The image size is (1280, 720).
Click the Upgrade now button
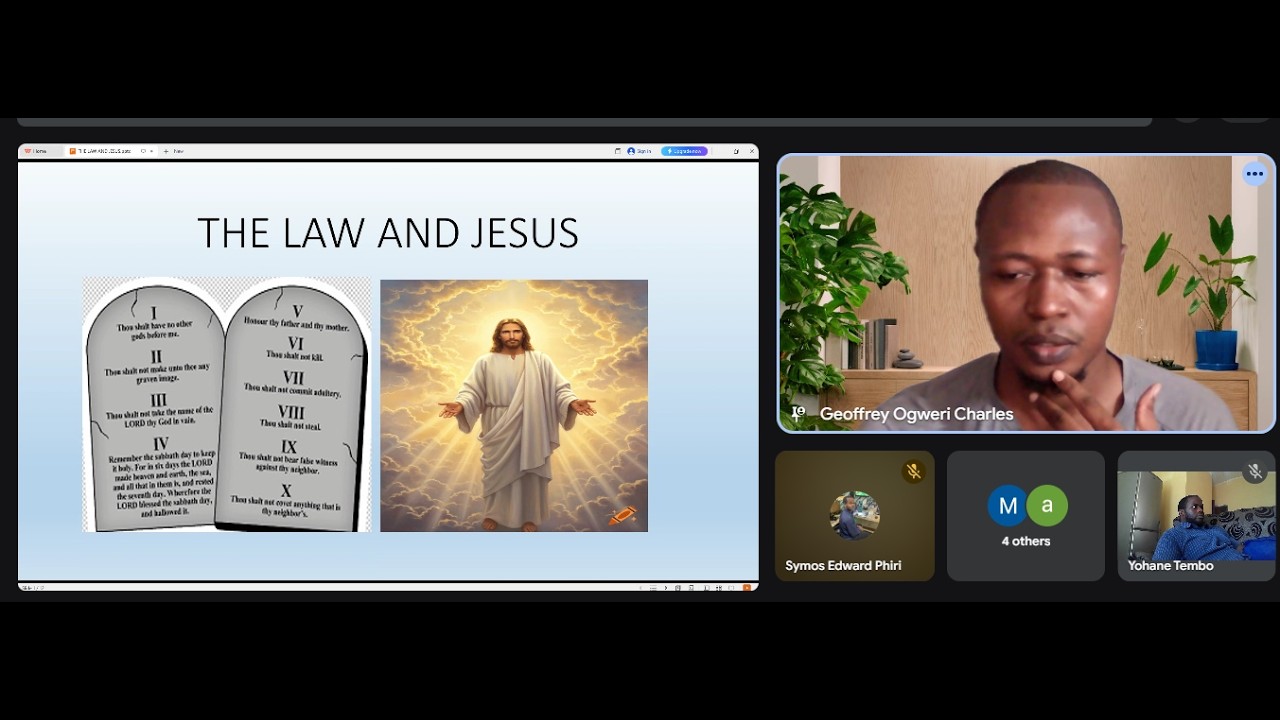pos(685,151)
